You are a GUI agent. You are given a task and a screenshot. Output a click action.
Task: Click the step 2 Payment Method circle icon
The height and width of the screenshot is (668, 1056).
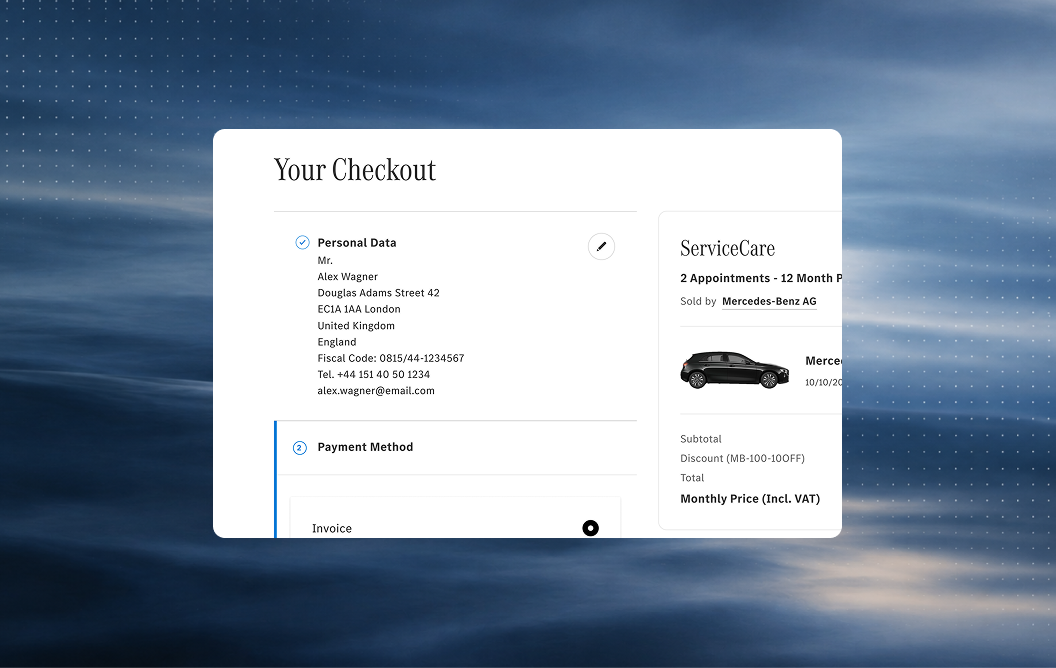click(x=300, y=448)
